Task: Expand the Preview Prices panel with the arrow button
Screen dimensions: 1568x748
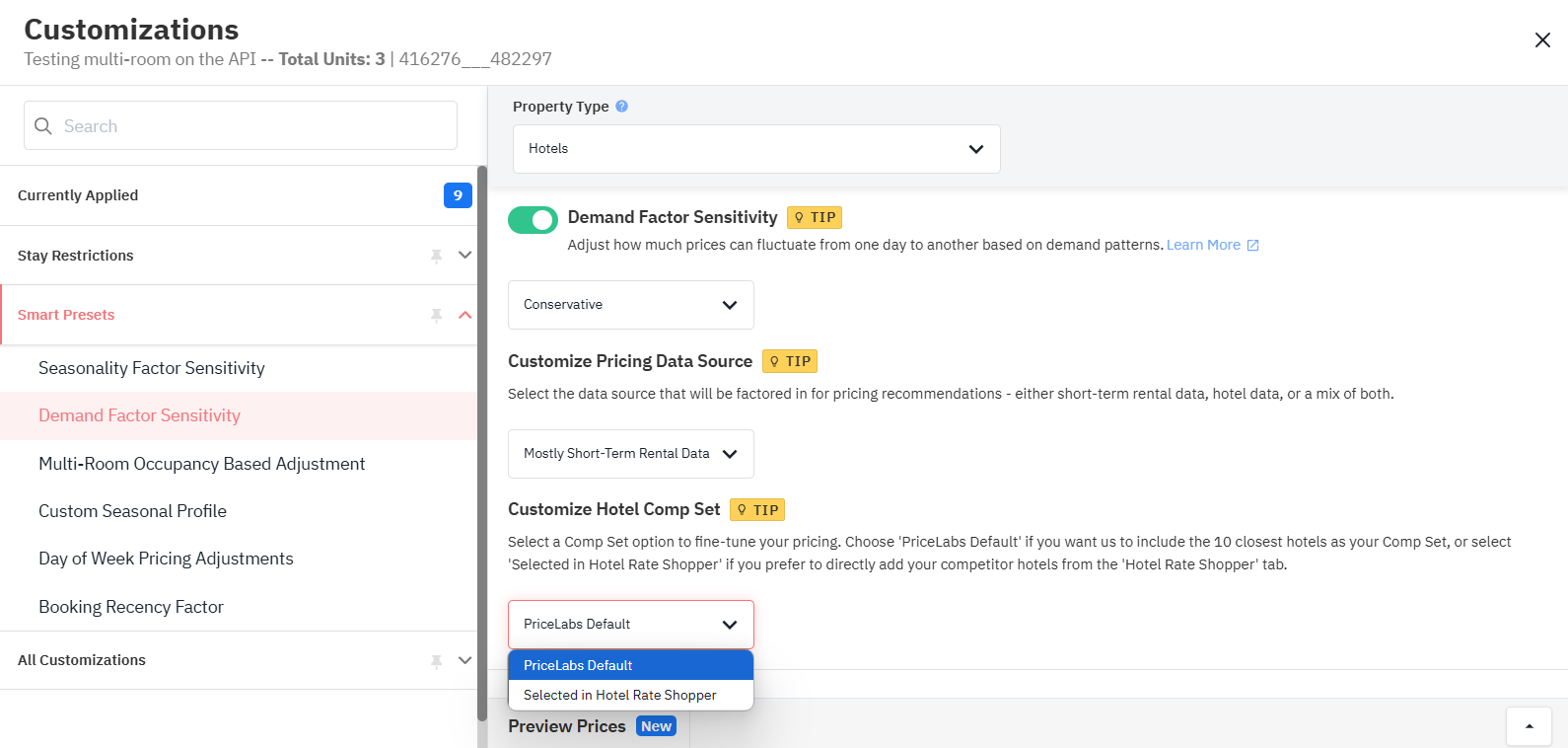Action: point(1530,726)
